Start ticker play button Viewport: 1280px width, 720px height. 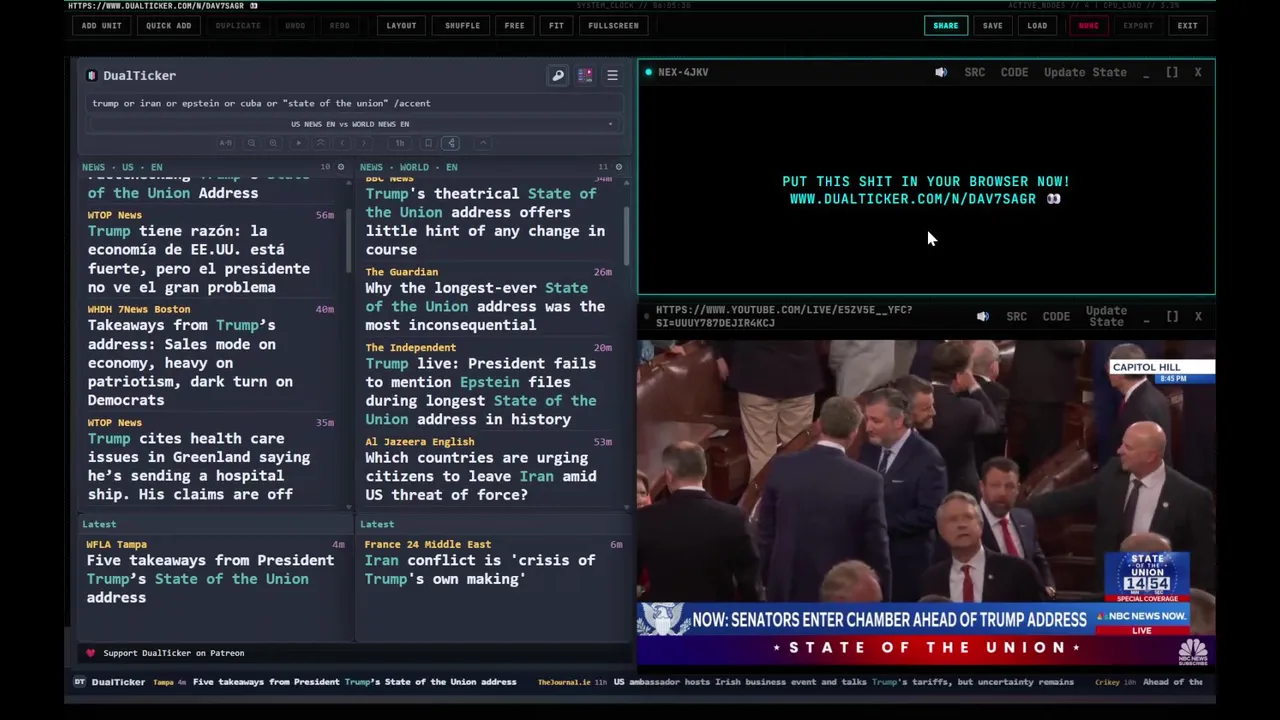click(x=299, y=143)
